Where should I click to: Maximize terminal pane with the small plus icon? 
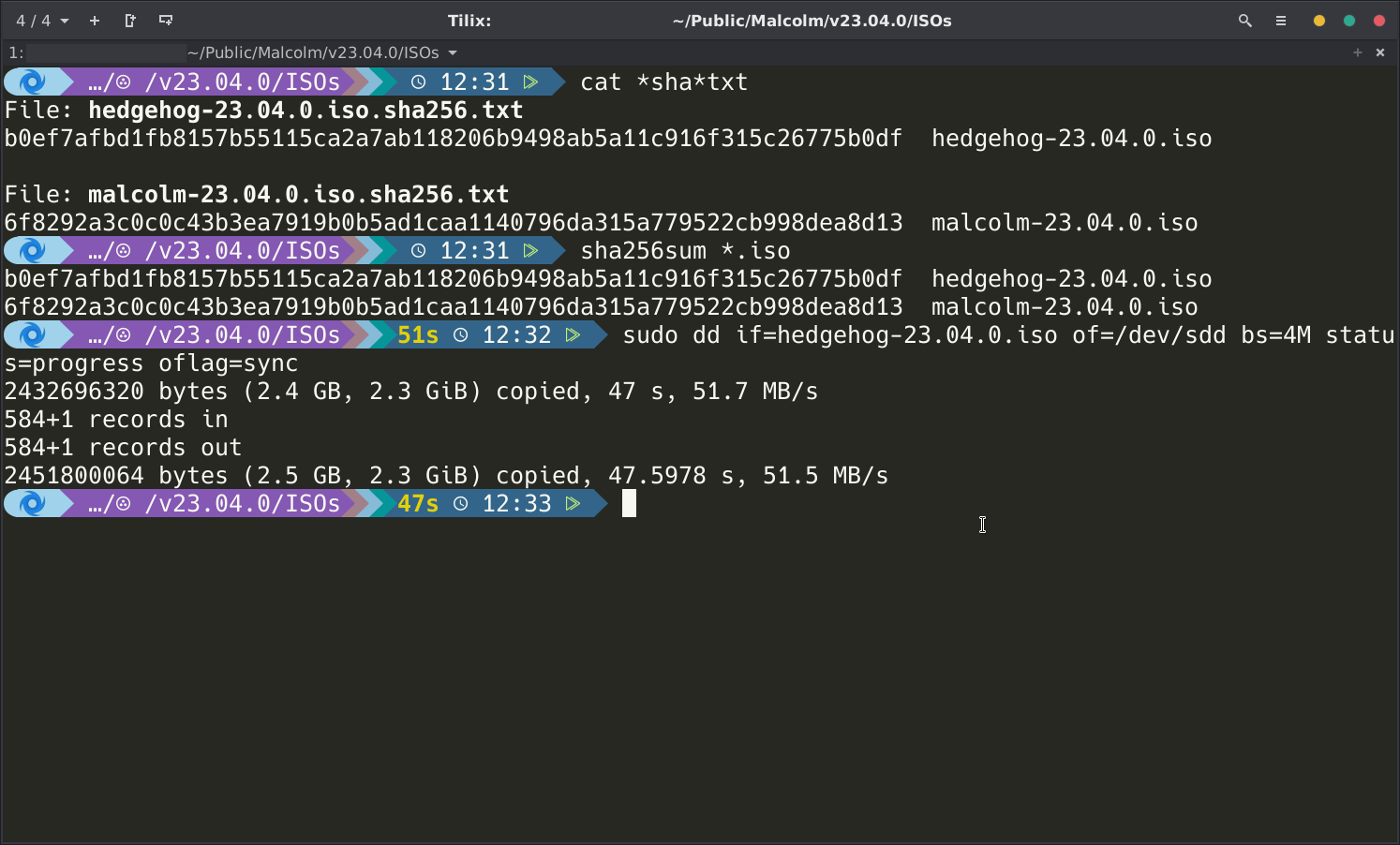[x=1358, y=52]
